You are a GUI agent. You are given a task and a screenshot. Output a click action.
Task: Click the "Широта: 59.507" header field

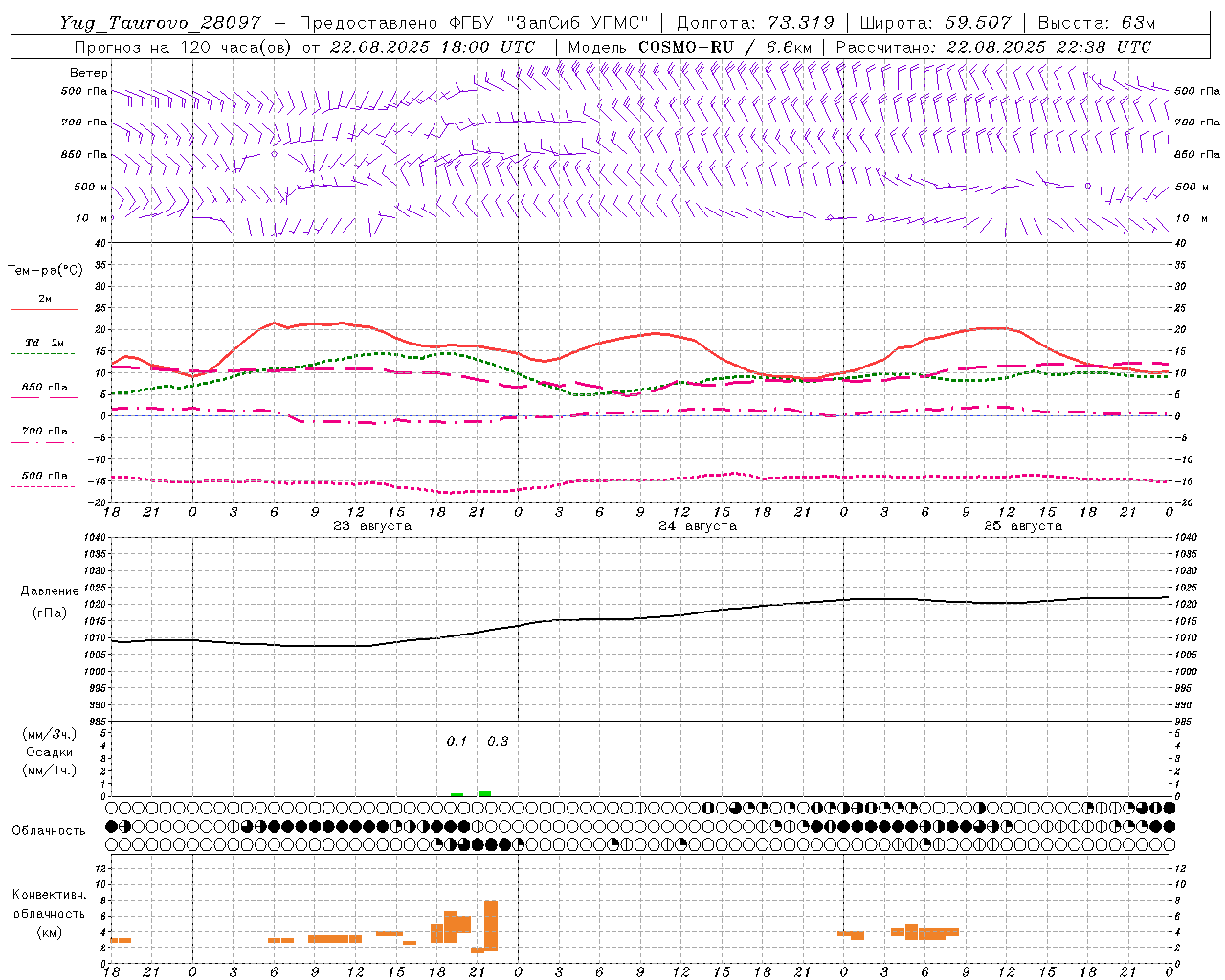tap(936, 23)
